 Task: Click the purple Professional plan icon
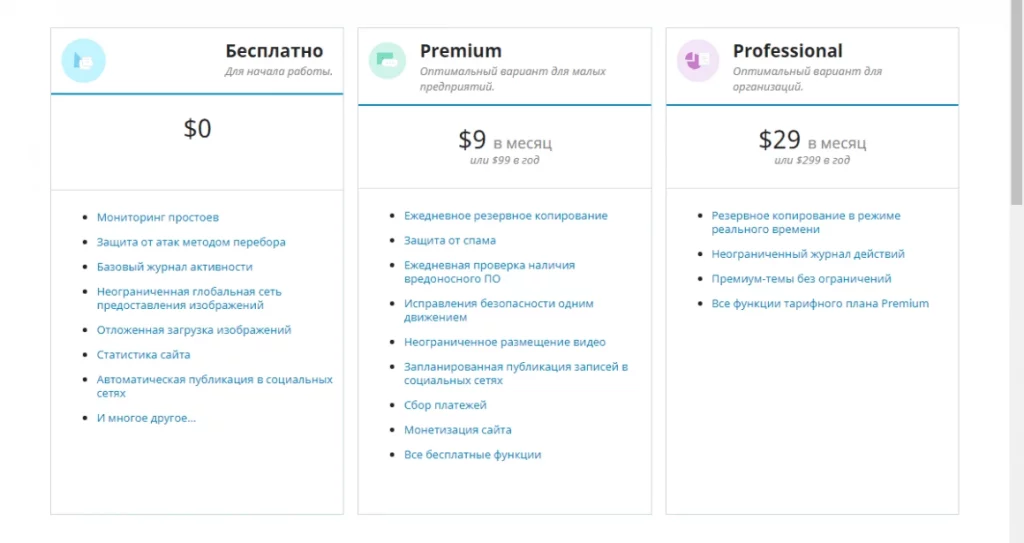697,61
